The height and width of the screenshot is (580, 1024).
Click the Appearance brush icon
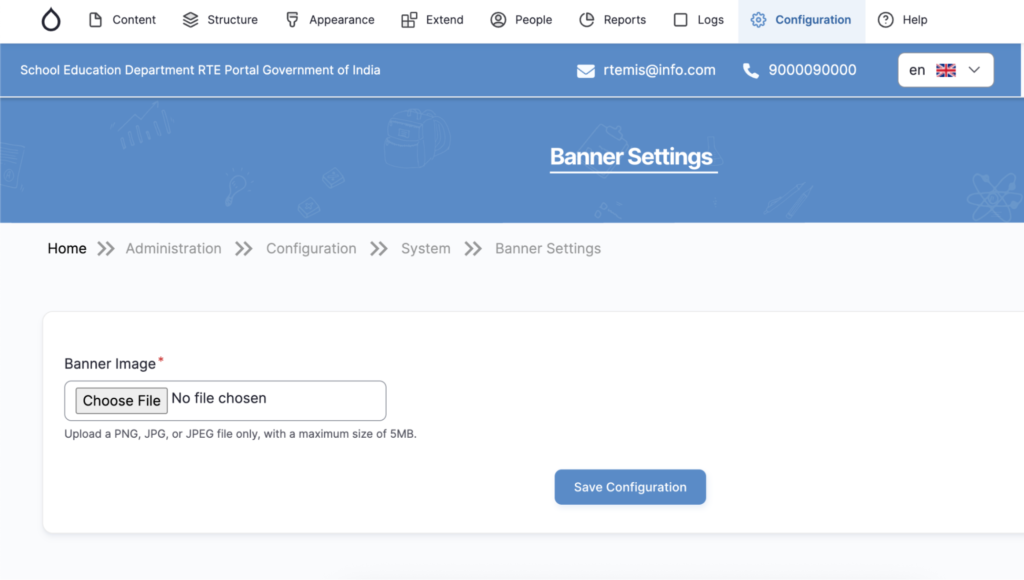[292, 20]
